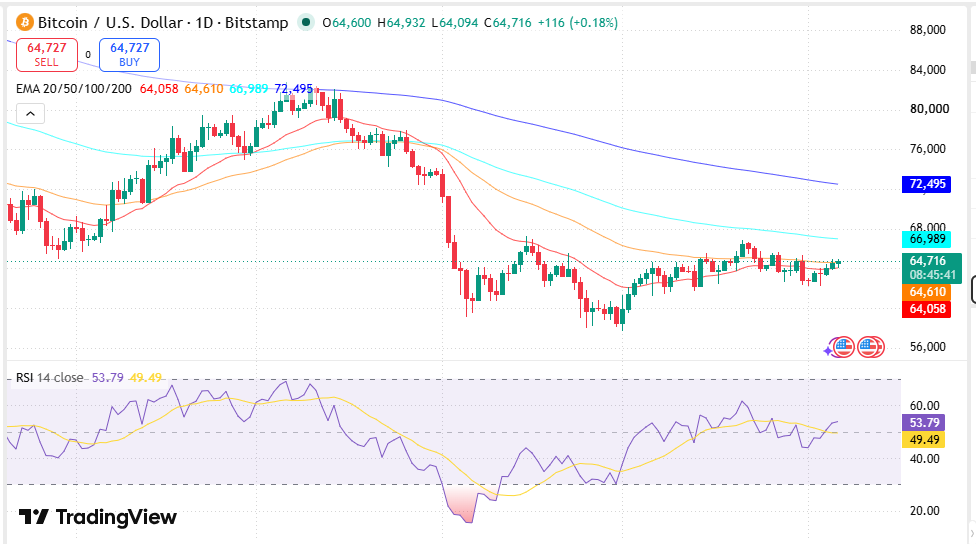Image resolution: width=976 pixels, height=544 pixels.
Task: Click the orange Bitcoin symbol logo
Action: pos(25,23)
